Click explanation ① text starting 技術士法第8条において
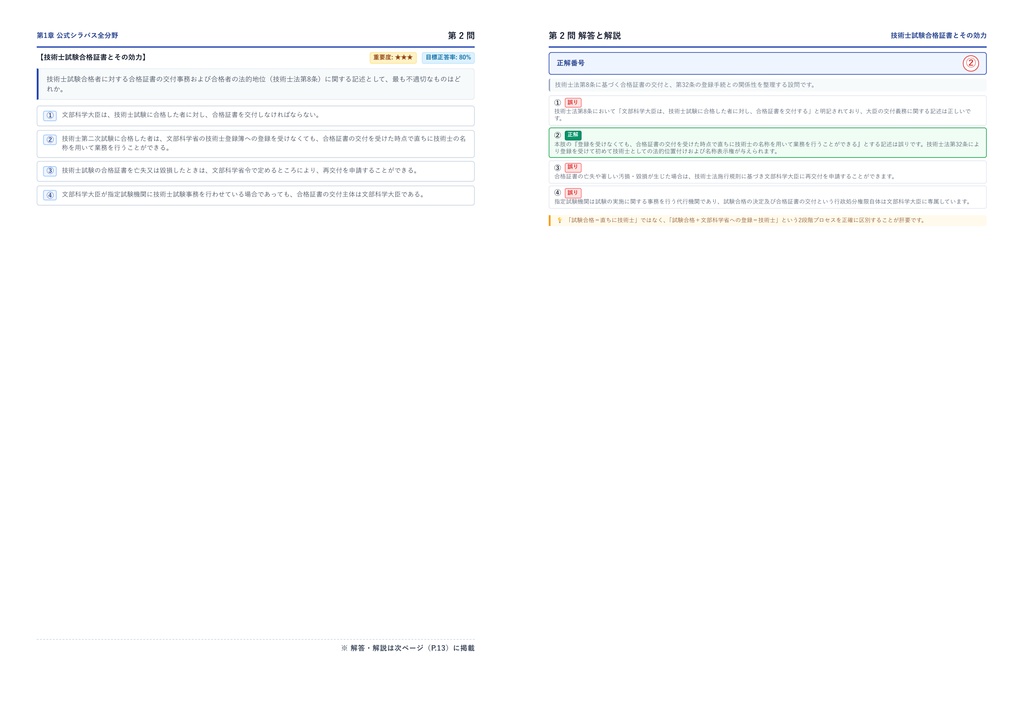The width and height of the screenshot is (1024, 724). (762, 114)
